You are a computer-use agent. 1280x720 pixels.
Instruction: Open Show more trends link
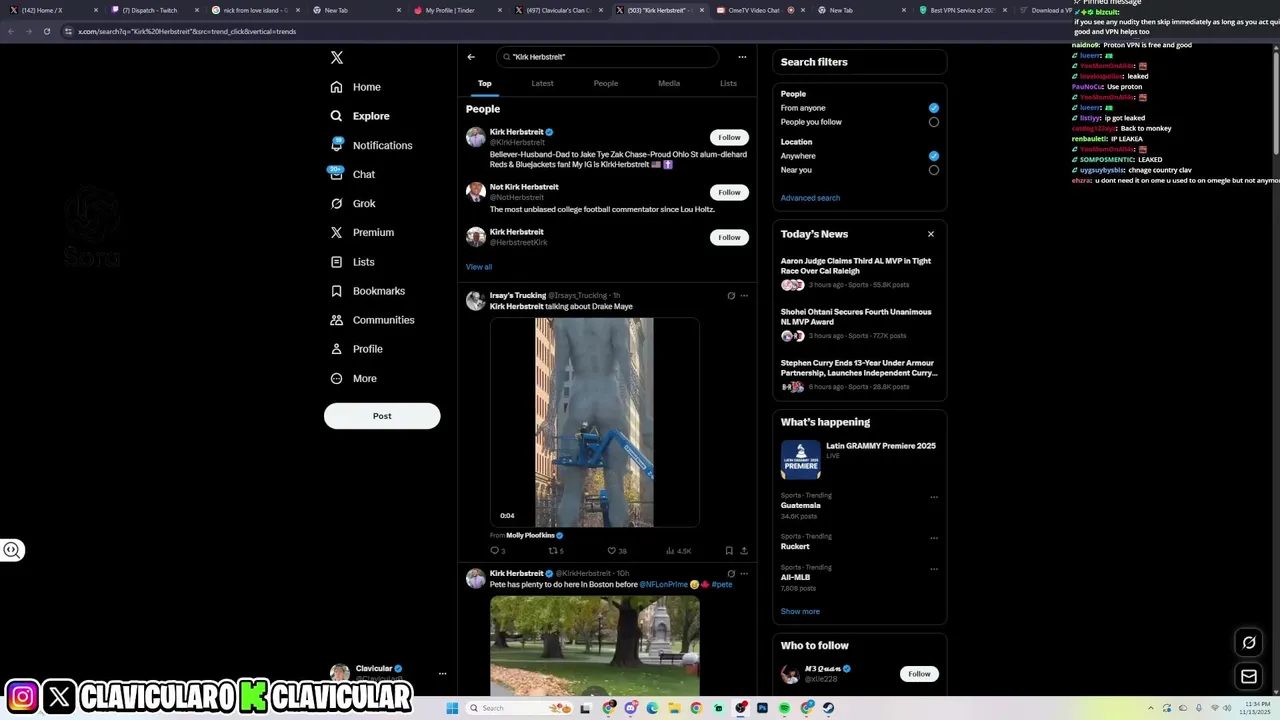click(x=800, y=611)
